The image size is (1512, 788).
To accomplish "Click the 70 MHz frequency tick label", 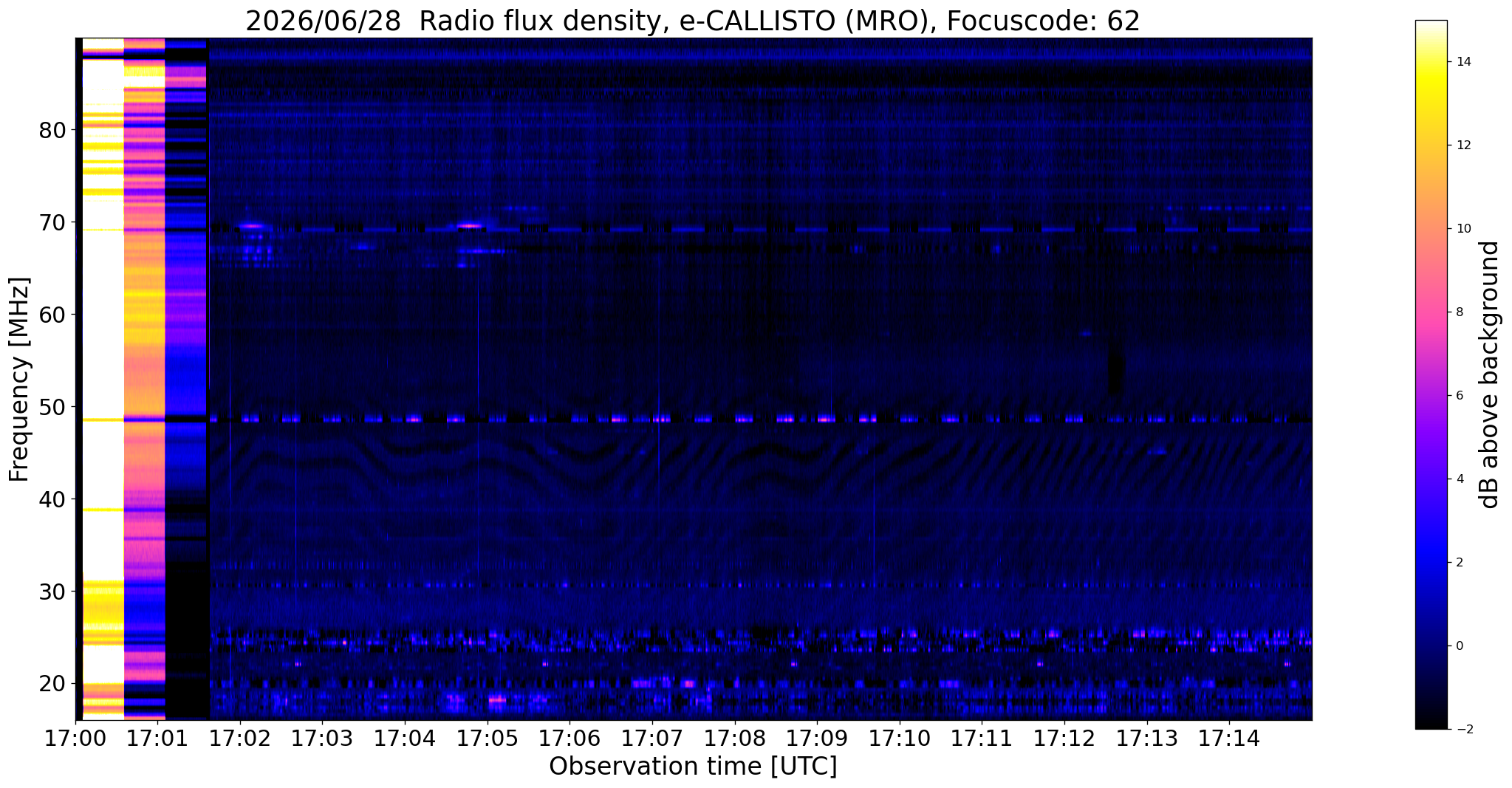I will point(52,222).
